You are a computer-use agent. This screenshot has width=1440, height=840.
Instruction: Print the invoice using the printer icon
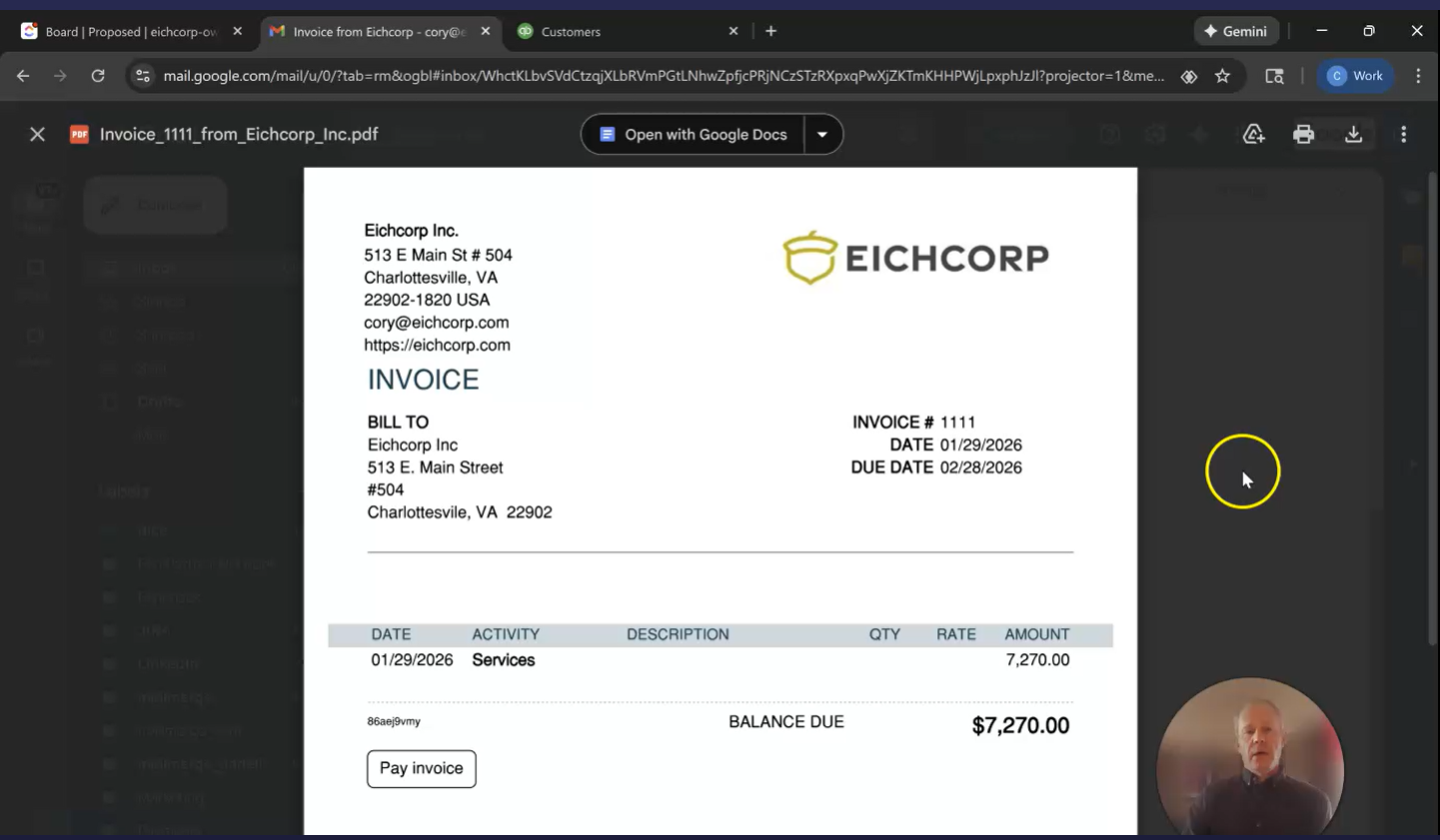[1303, 134]
